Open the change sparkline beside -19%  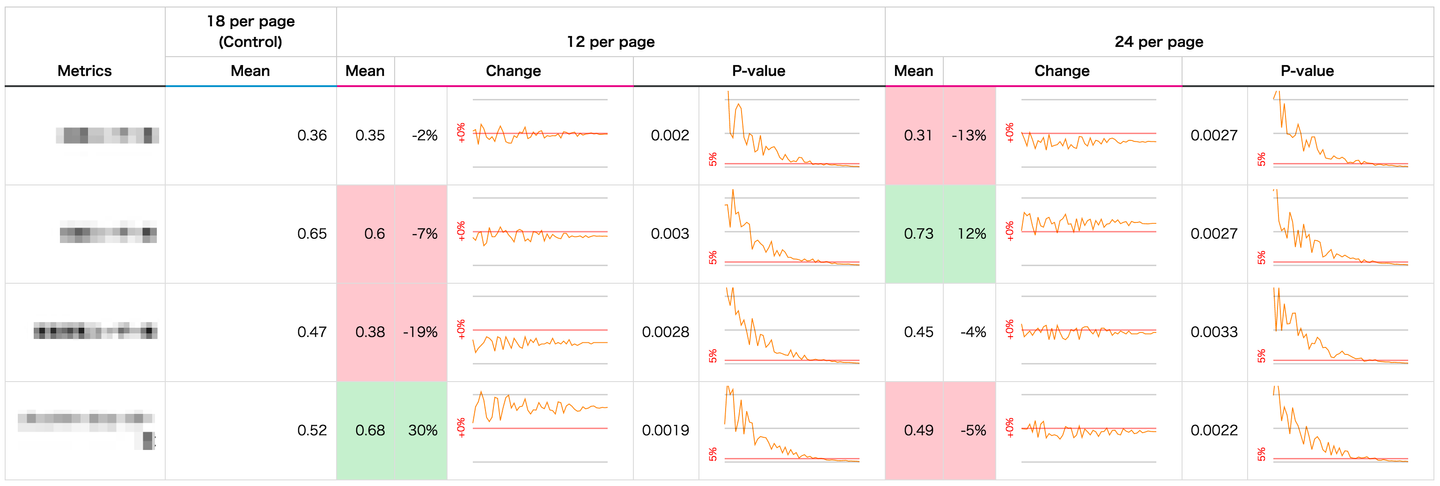[x=540, y=332]
